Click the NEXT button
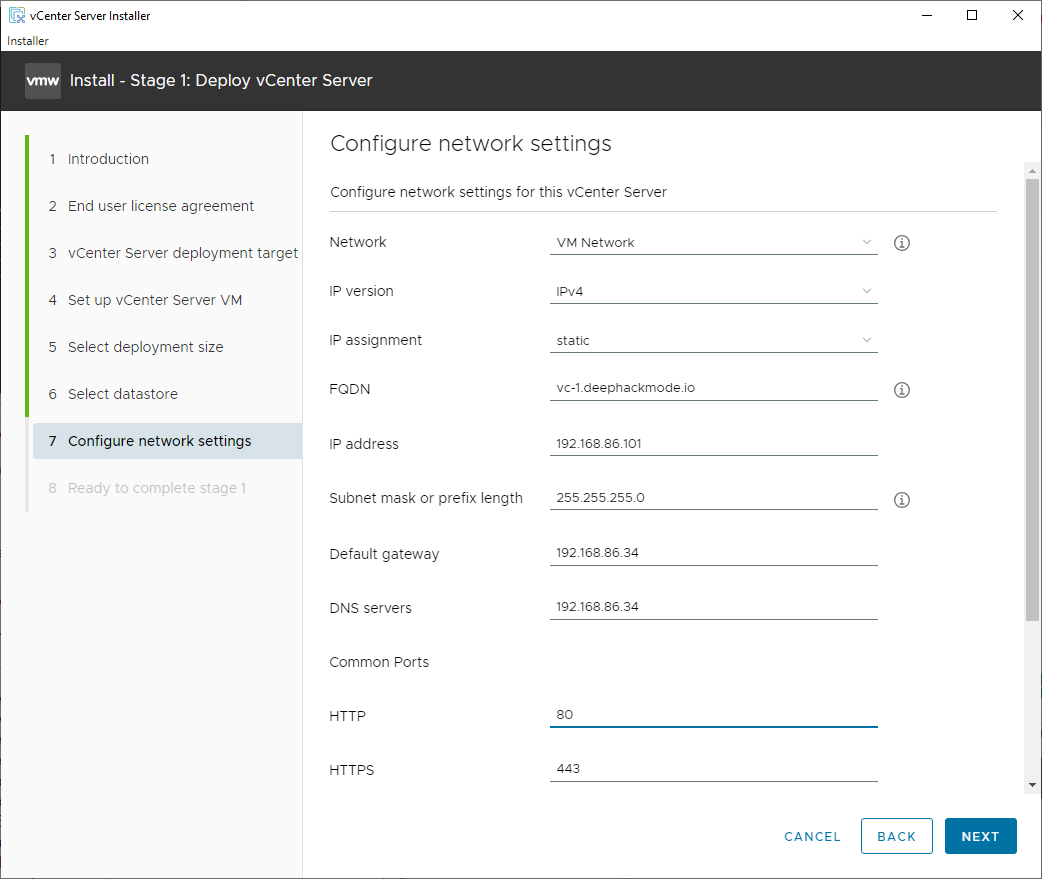 pyautogui.click(x=980, y=836)
